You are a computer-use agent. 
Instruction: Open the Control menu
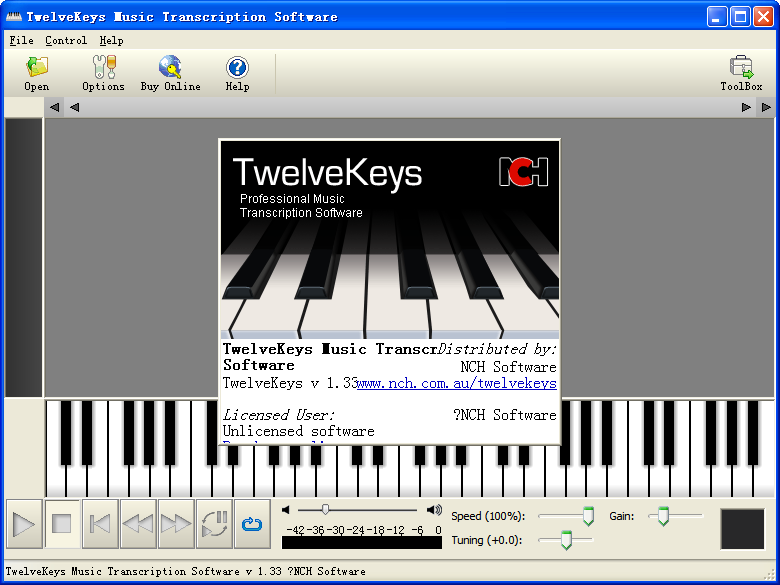pos(66,41)
